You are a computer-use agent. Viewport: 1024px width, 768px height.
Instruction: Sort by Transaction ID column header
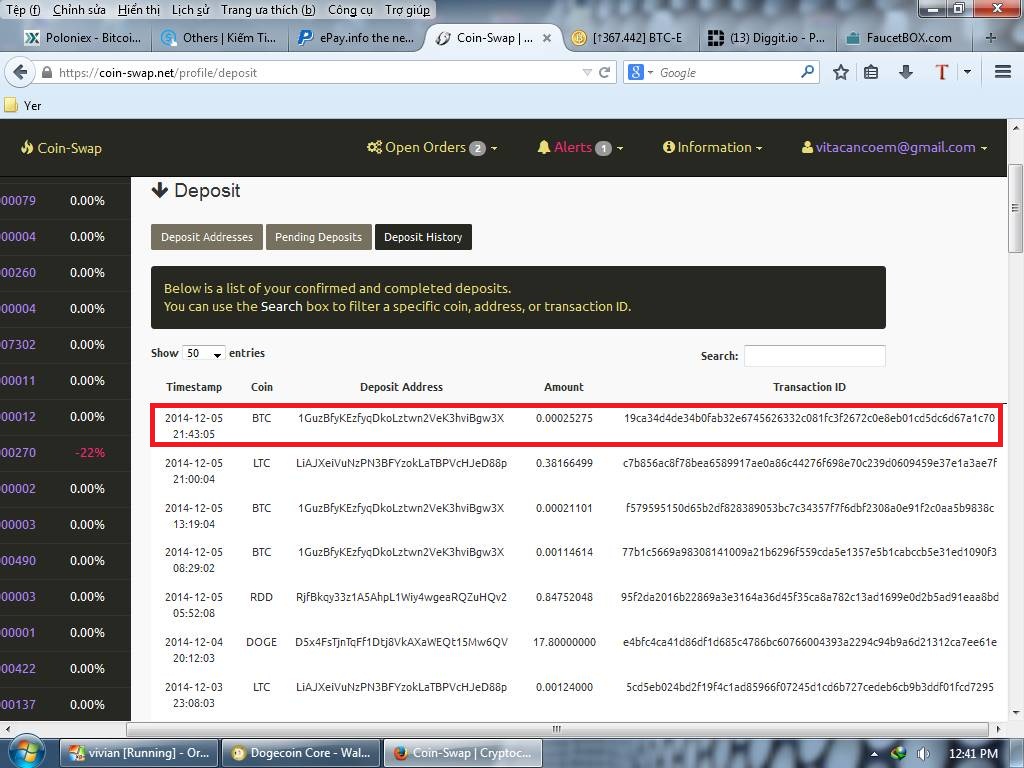point(809,387)
